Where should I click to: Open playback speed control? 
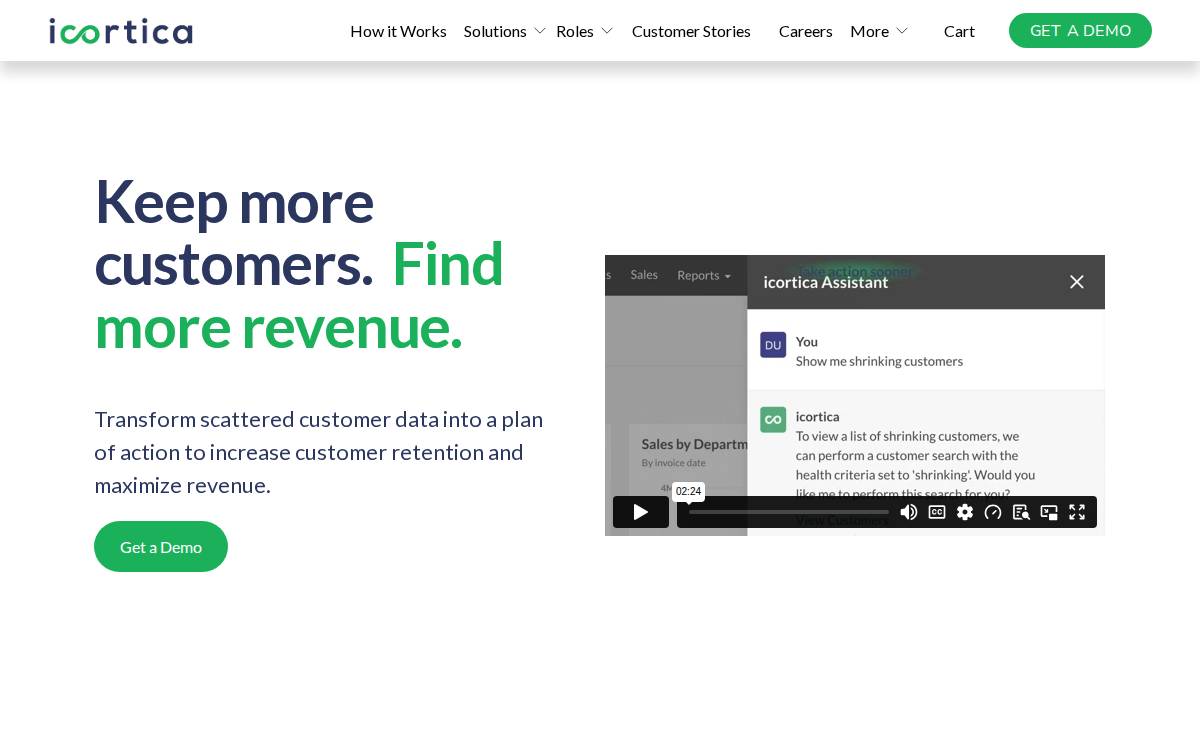point(993,512)
